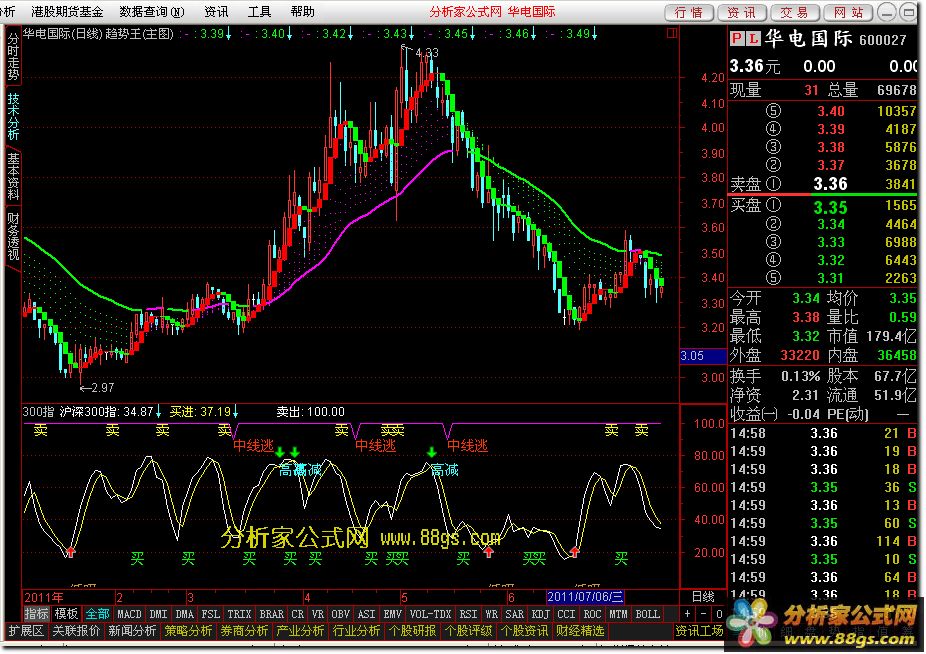
Task: Open the 产业分析 tab
Action: [x=301, y=631]
